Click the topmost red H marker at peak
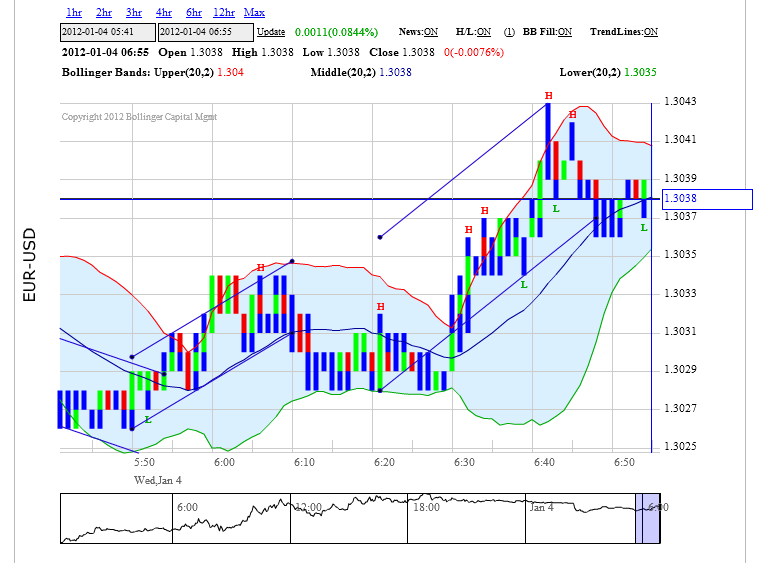769x563 pixels. 548,96
